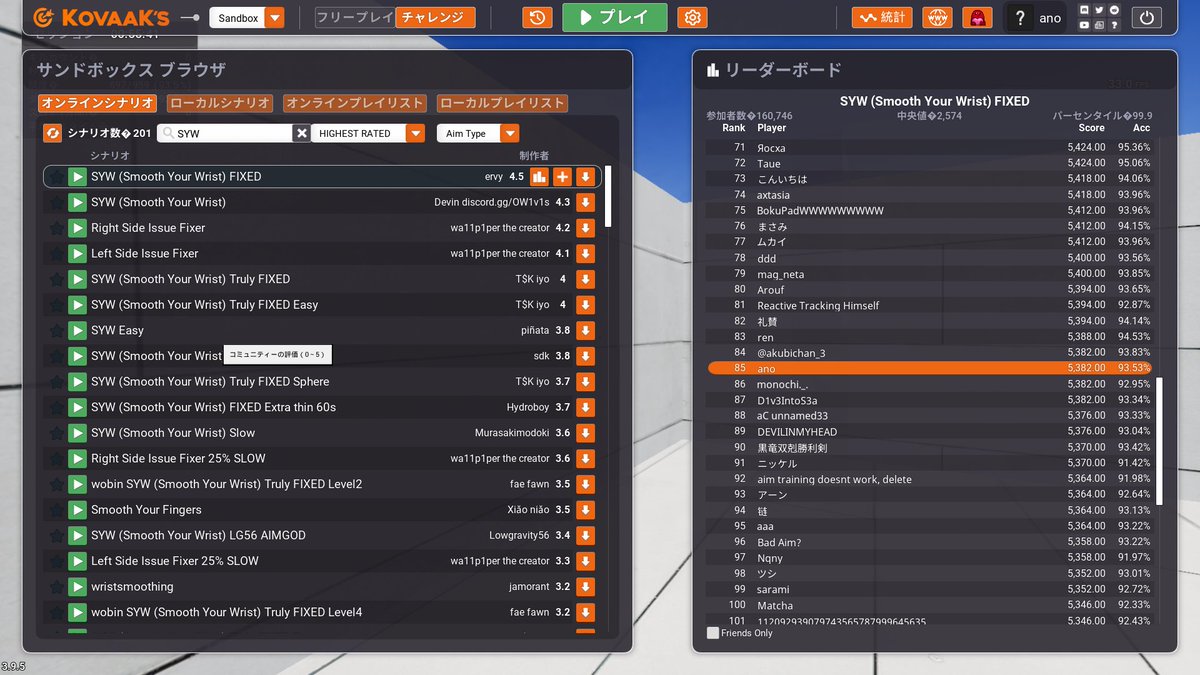Play SYW Easy scenario

77,330
